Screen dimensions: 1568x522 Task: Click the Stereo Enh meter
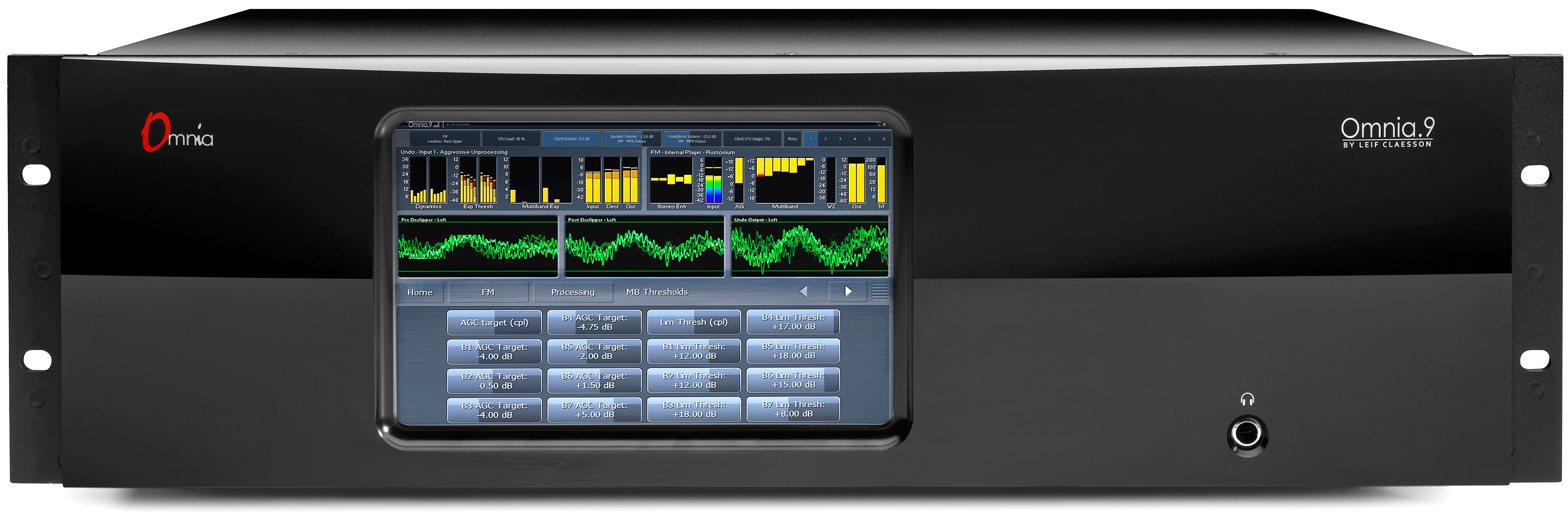point(672,181)
